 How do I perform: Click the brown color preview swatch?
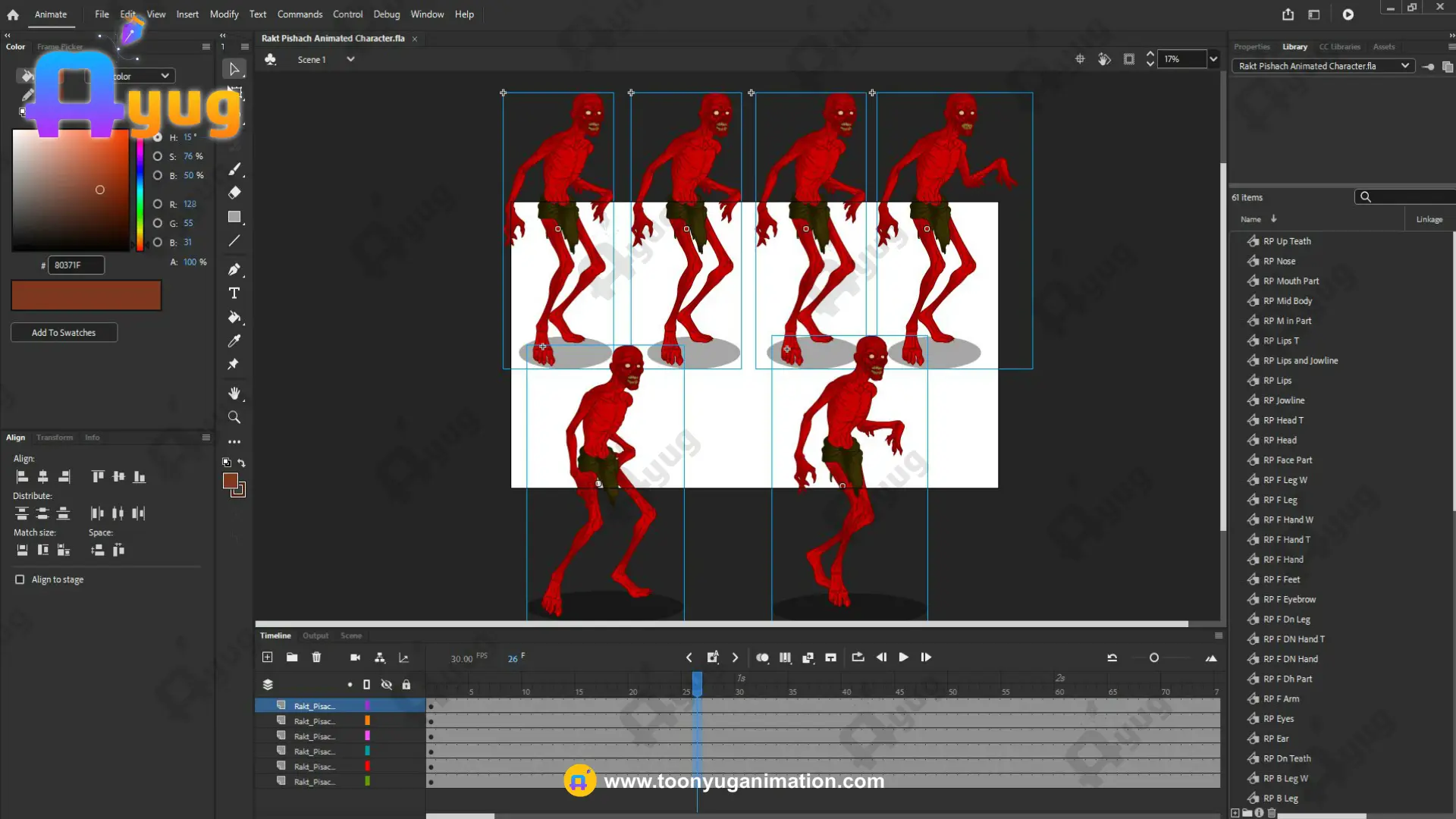click(x=86, y=296)
